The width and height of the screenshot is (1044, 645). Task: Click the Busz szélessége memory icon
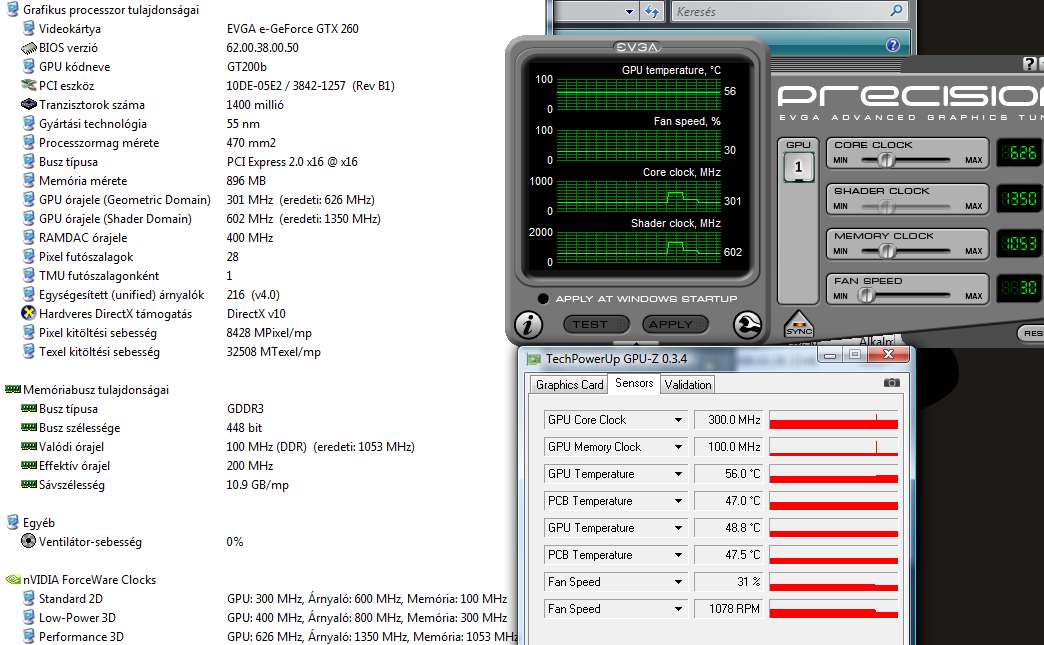coord(29,427)
